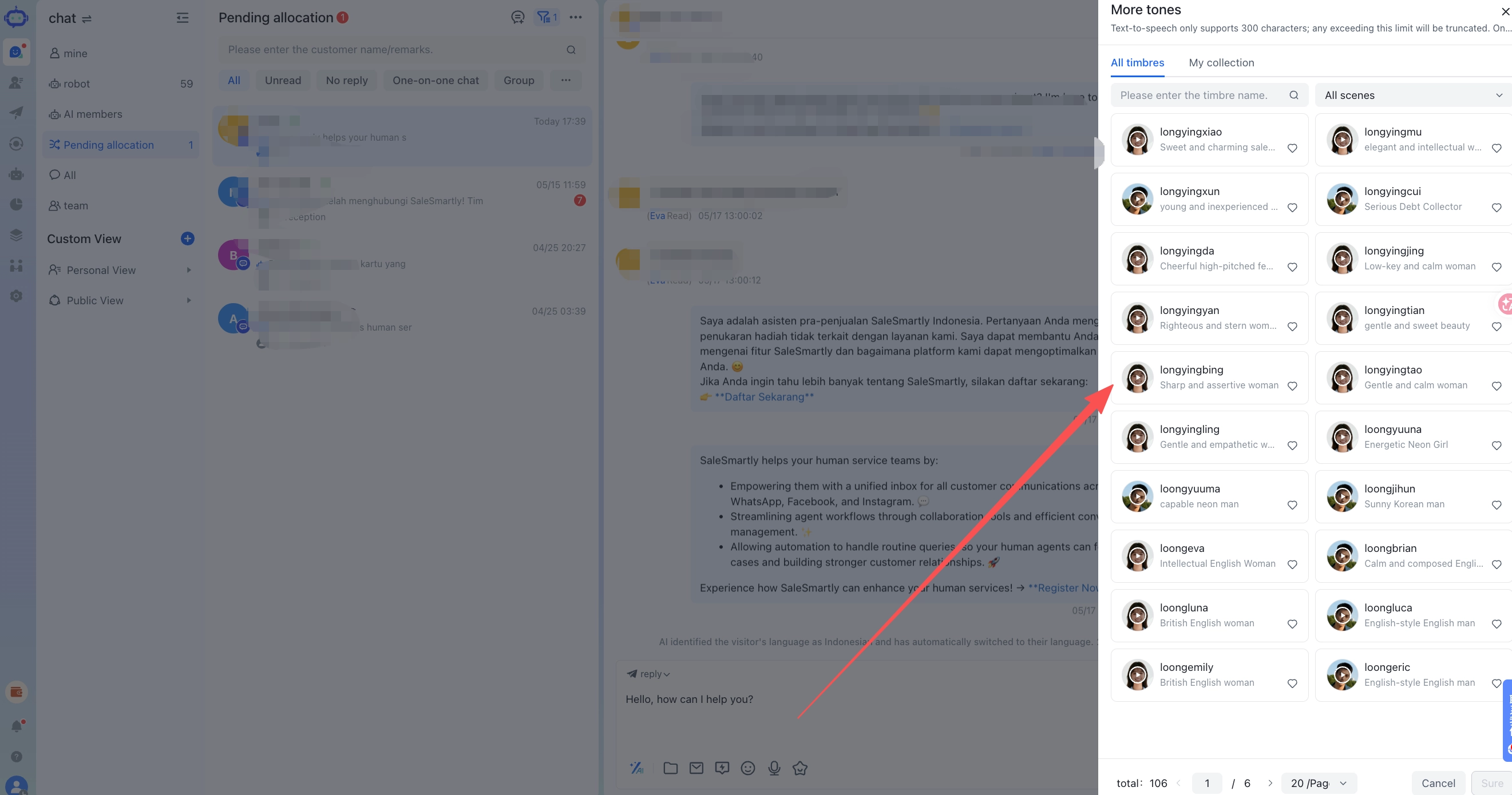Filter by One-on-one chat
This screenshot has height=795, width=1512.
(436, 81)
